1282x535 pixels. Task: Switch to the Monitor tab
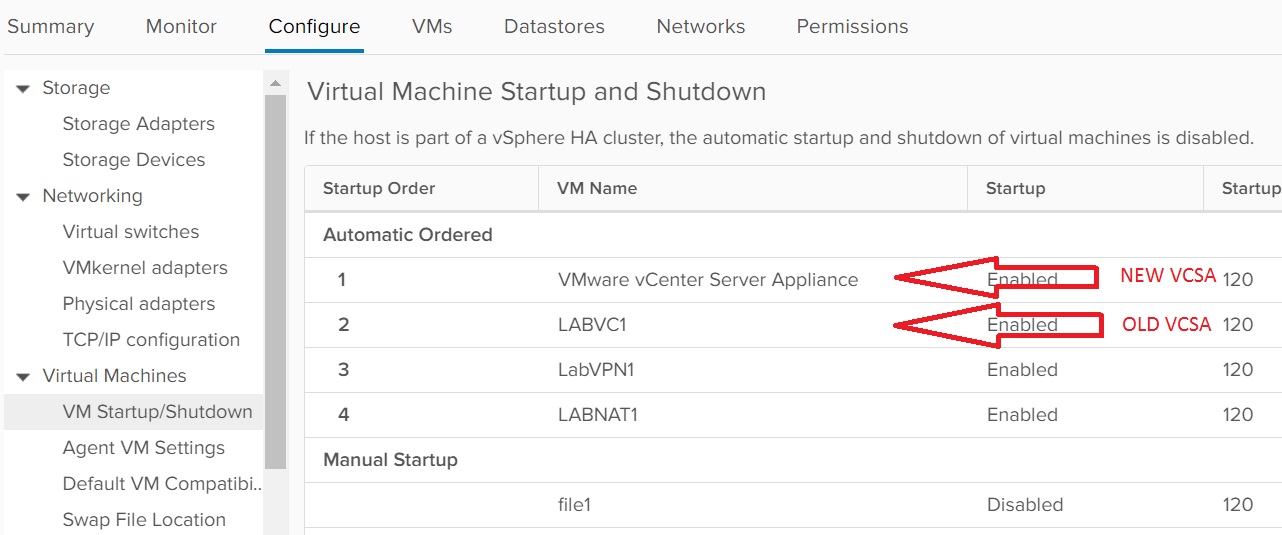tap(181, 27)
